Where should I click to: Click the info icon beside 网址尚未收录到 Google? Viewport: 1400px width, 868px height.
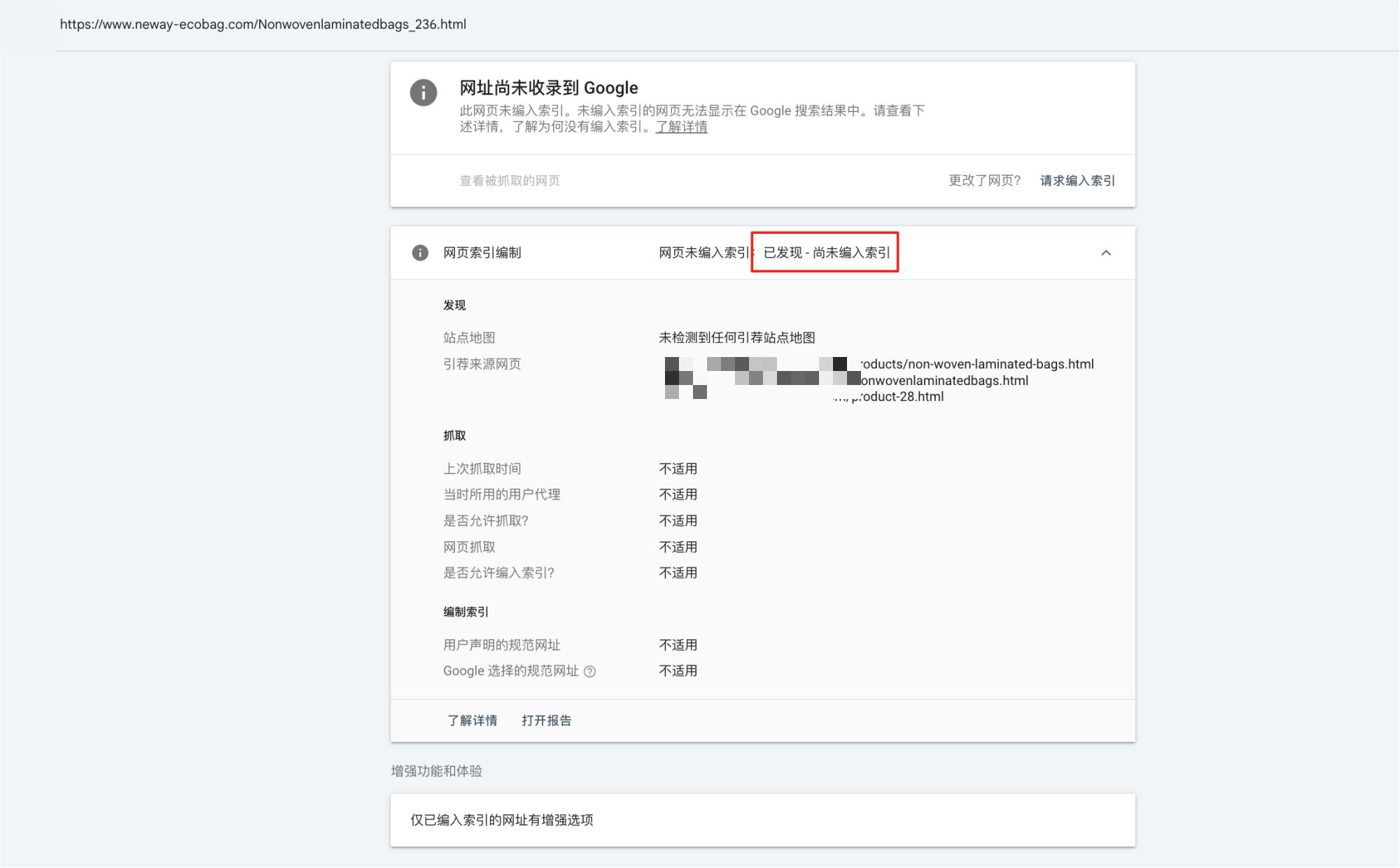click(423, 92)
